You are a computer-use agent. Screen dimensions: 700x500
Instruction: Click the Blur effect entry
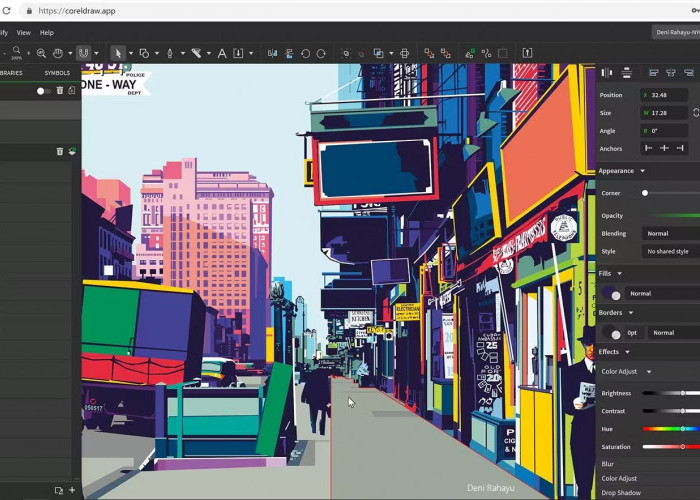point(608,464)
